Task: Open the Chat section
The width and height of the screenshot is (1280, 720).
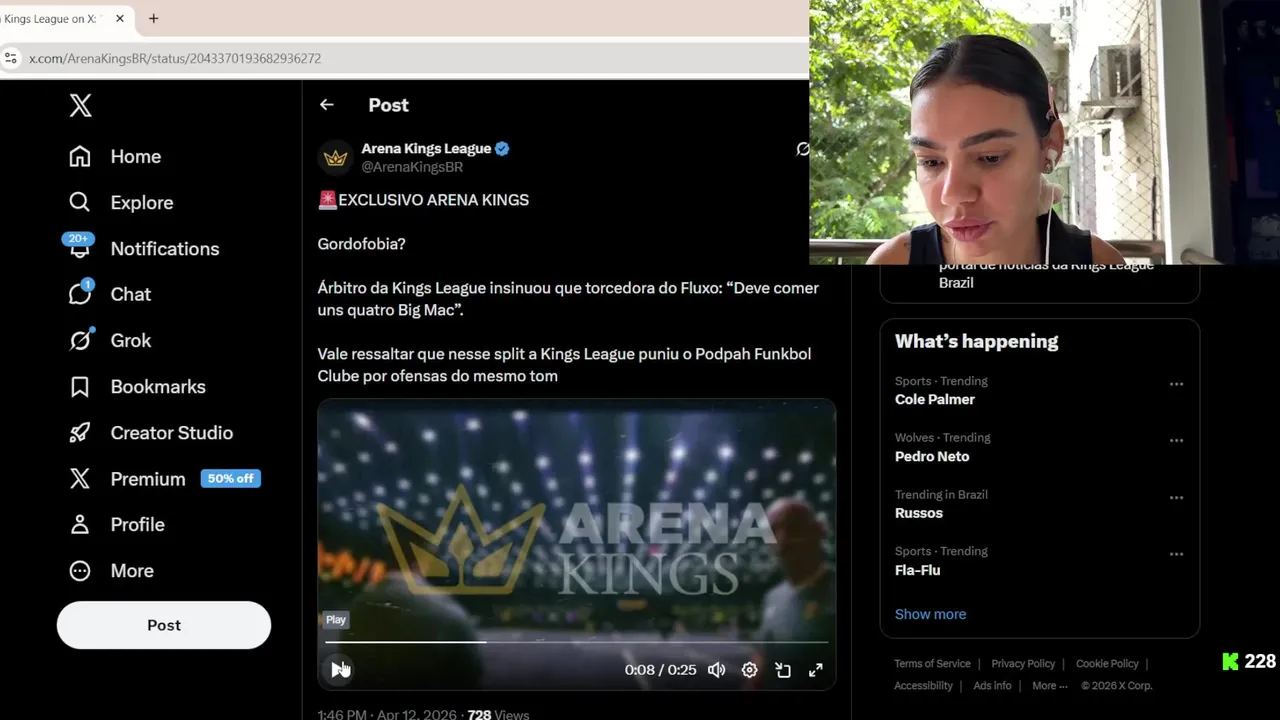Action: pos(110,294)
